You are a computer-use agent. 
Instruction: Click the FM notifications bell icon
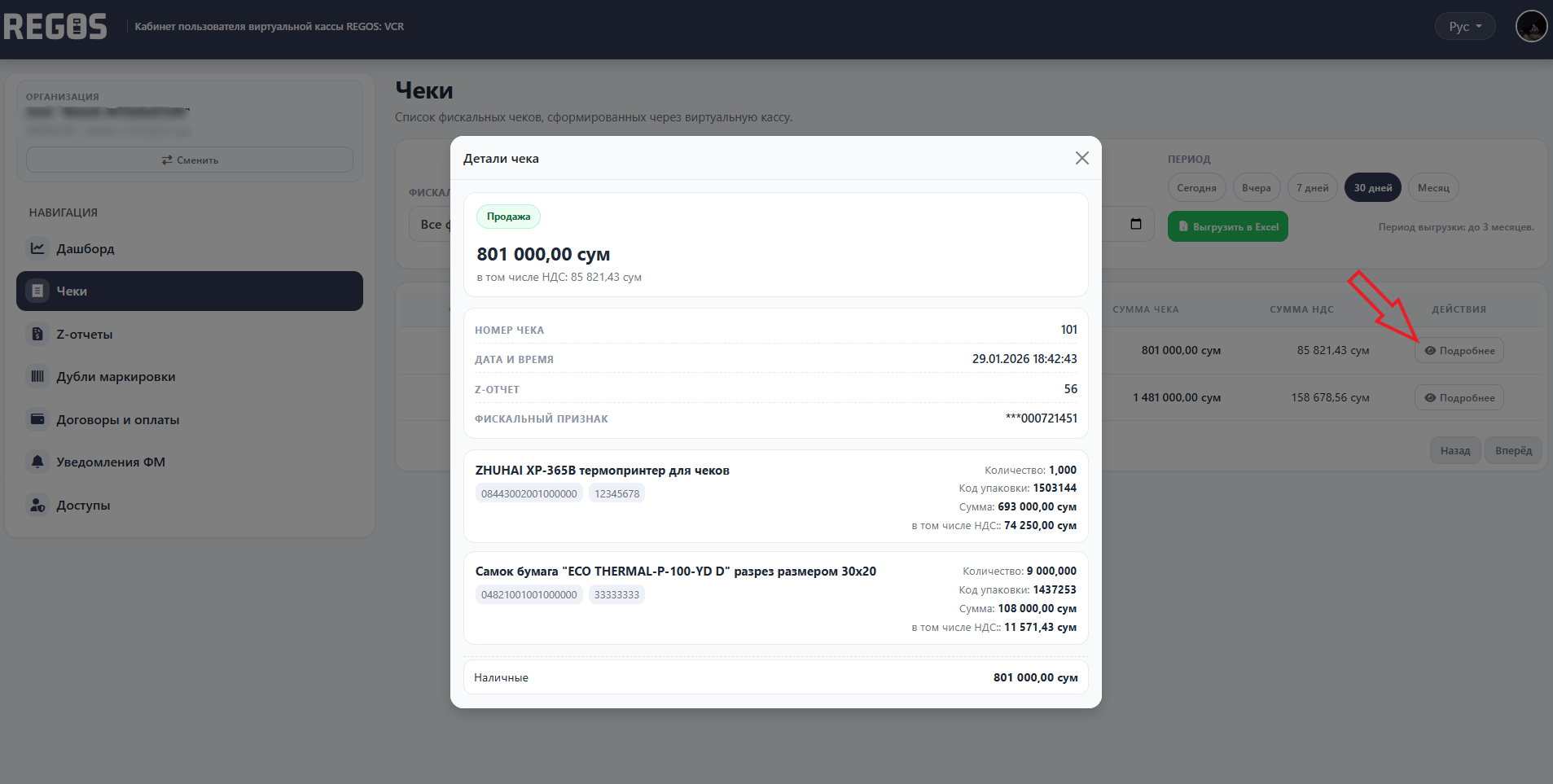(37, 462)
